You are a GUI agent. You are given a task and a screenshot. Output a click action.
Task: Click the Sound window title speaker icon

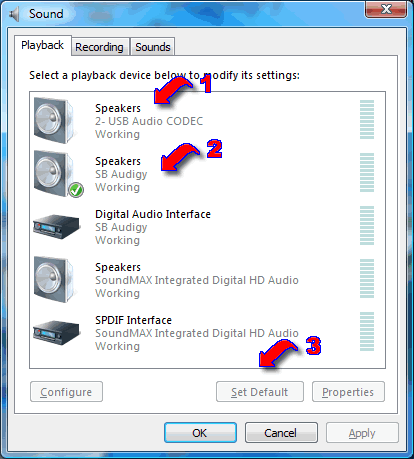tap(14, 14)
